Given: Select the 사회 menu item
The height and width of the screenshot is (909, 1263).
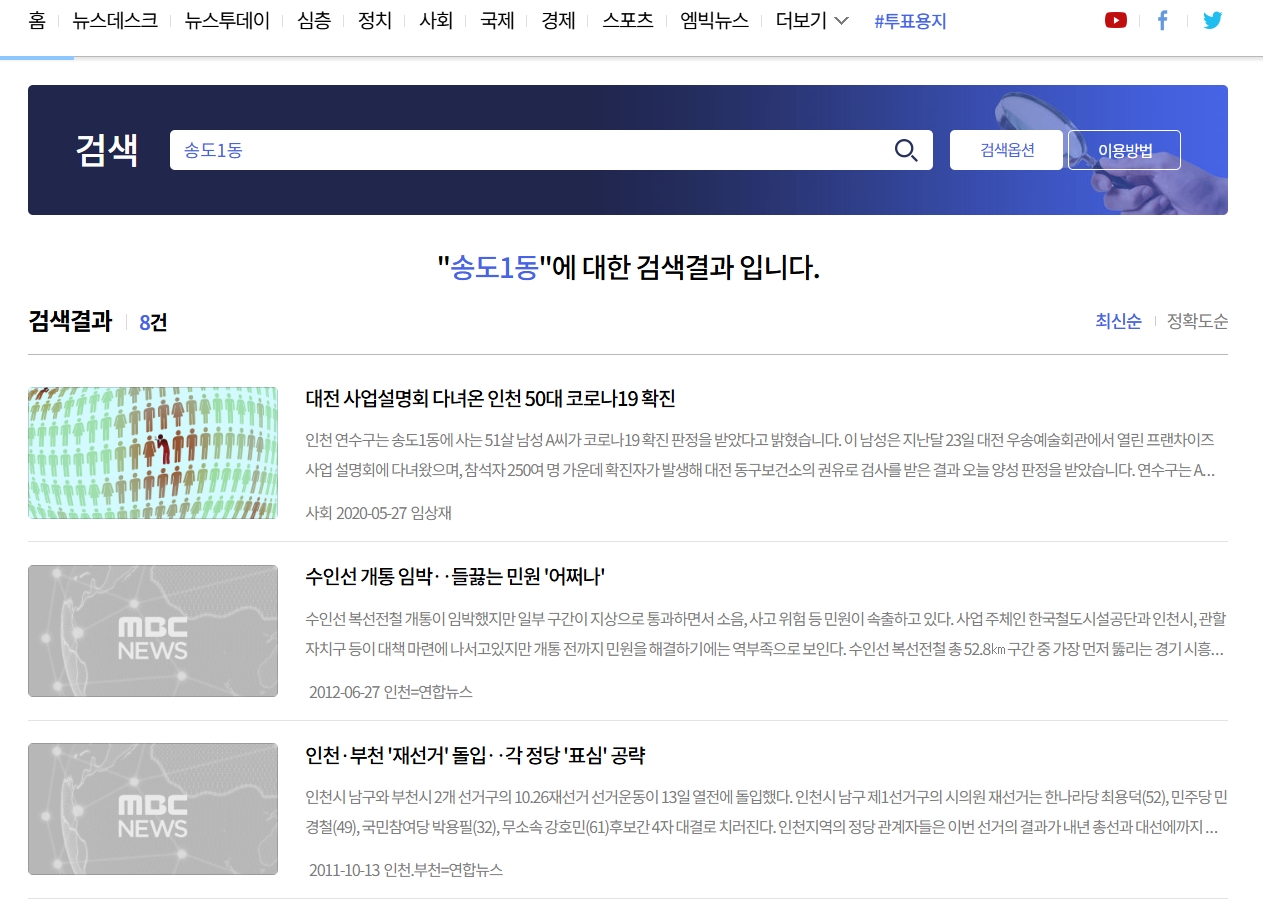Looking at the screenshot, I should click(x=436, y=20).
